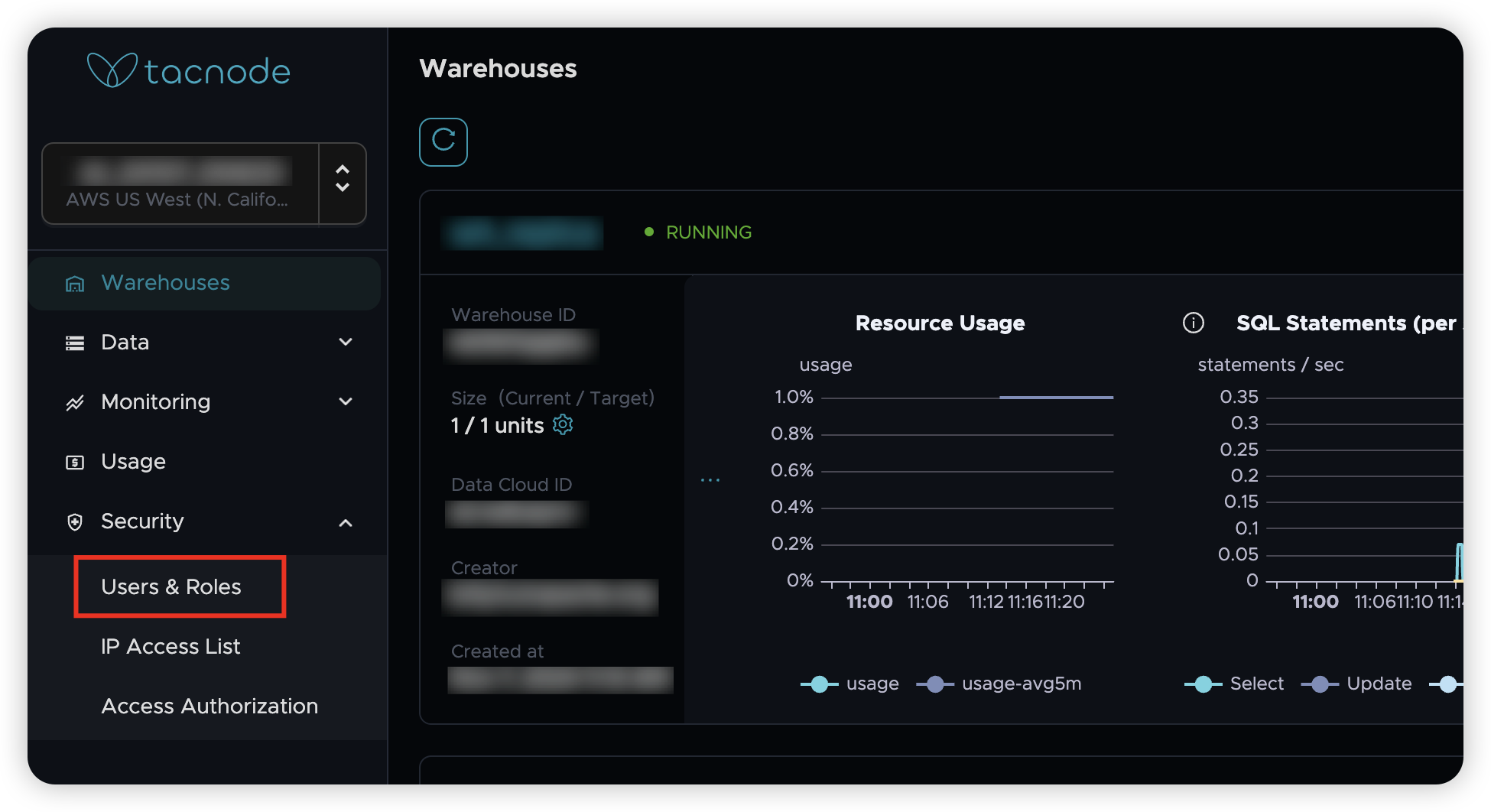This screenshot has height=812, width=1491.
Task: Expand the Data menu chevron
Action: click(x=346, y=343)
